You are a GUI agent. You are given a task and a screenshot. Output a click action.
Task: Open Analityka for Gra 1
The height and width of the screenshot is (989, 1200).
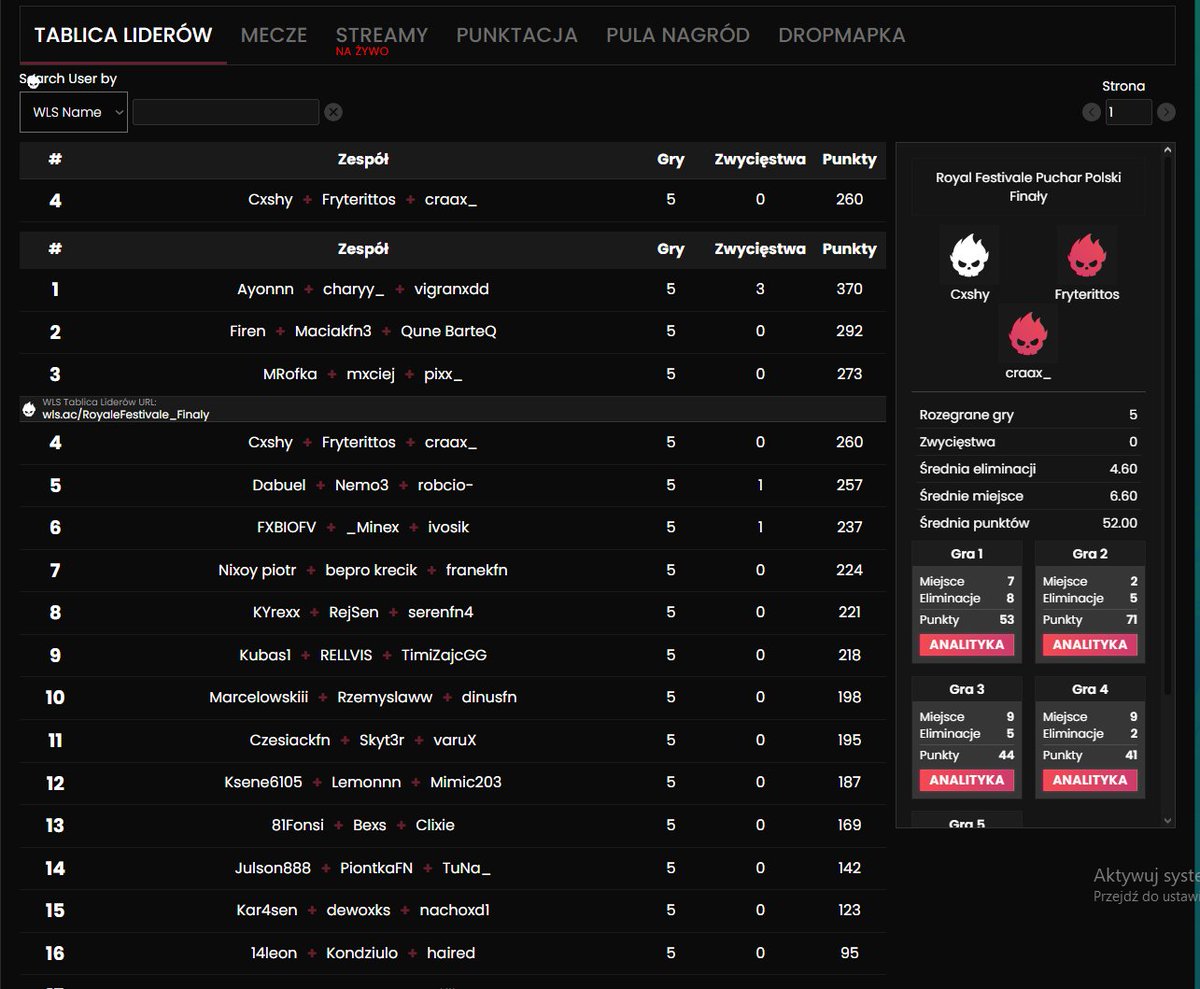tap(967, 645)
